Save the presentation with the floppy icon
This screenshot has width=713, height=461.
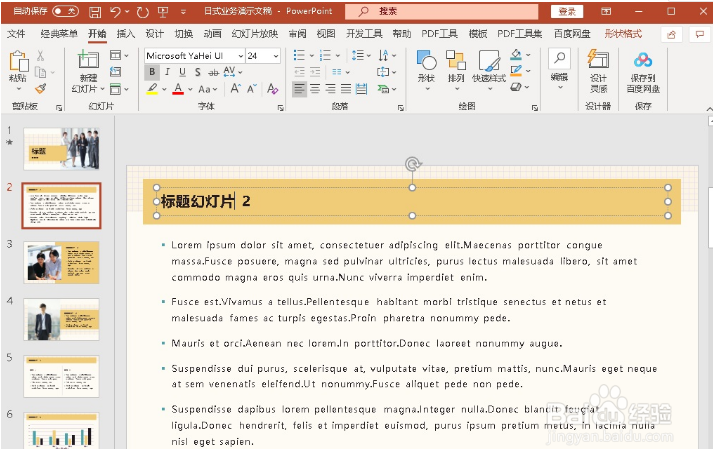click(95, 12)
